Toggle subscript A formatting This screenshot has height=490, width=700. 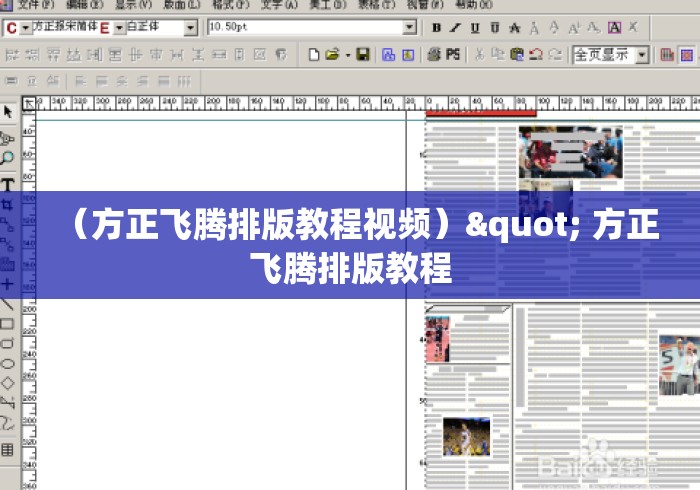[x=594, y=28]
